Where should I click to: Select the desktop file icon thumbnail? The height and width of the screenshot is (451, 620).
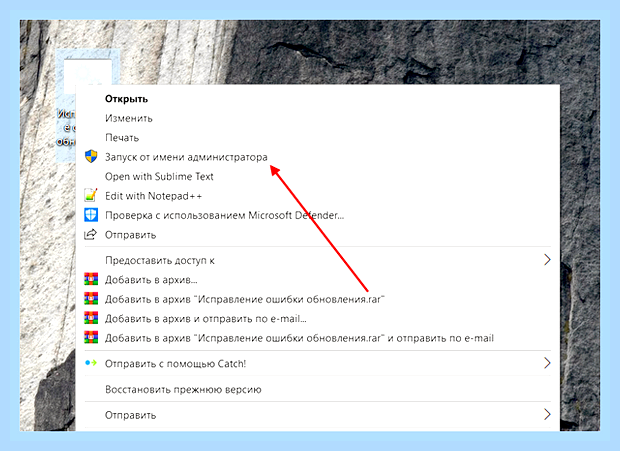click(88, 73)
